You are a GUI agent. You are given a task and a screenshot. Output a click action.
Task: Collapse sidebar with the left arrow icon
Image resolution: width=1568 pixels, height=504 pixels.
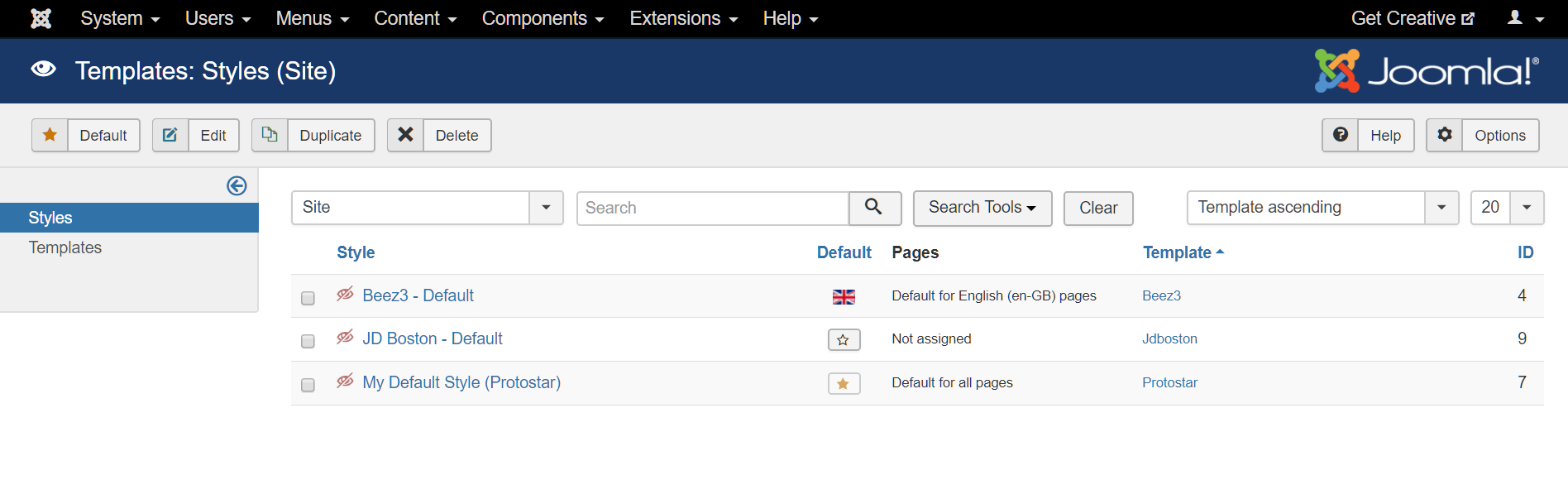pyautogui.click(x=237, y=186)
